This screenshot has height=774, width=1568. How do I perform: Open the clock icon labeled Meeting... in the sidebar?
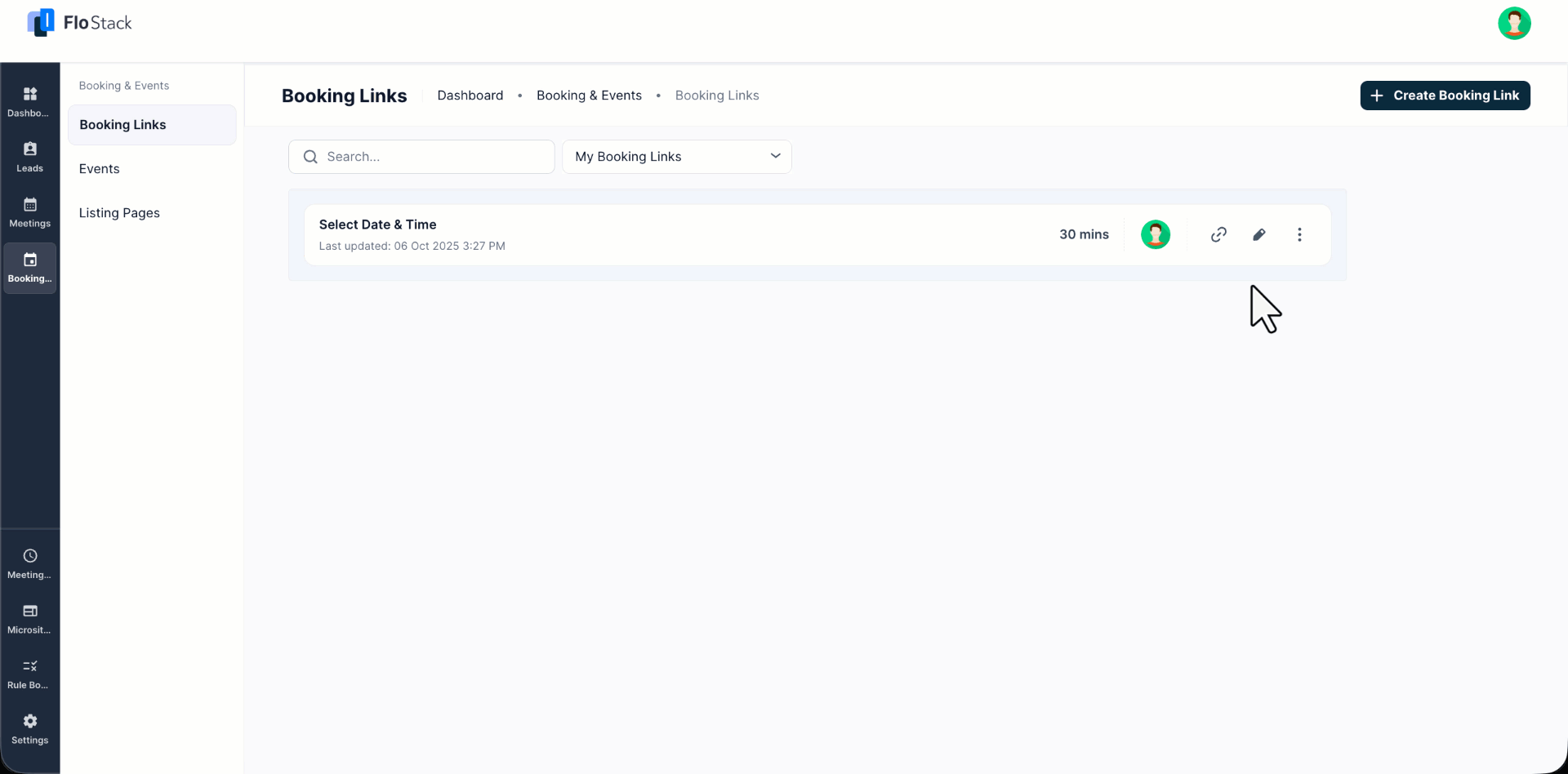pyautogui.click(x=29, y=564)
